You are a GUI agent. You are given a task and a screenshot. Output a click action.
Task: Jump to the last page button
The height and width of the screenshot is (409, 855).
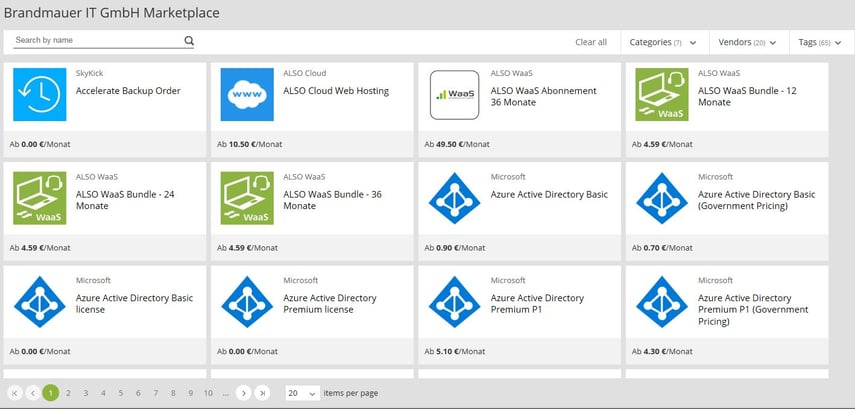pyautogui.click(x=262, y=393)
